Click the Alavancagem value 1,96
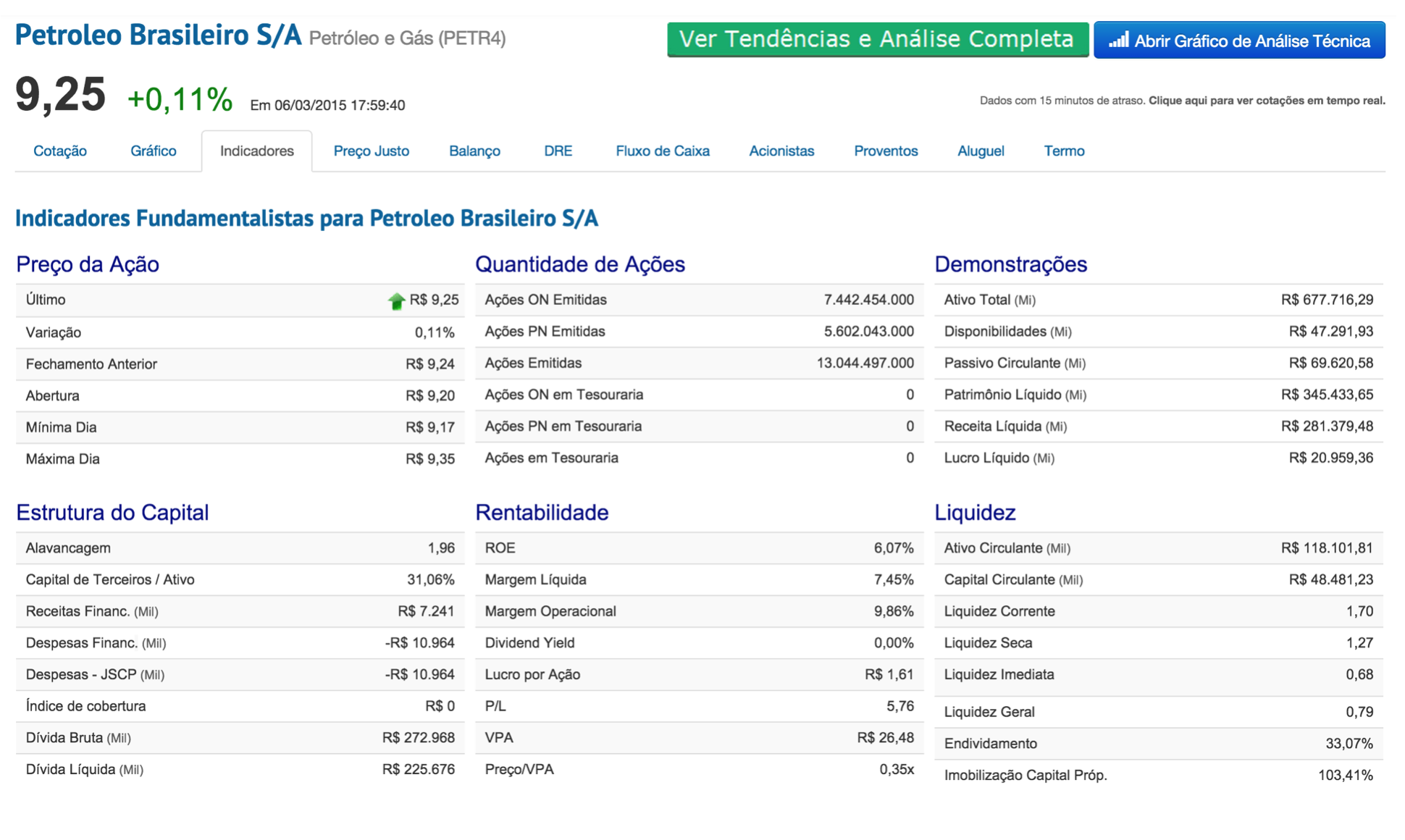 pyautogui.click(x=441, y=548)
